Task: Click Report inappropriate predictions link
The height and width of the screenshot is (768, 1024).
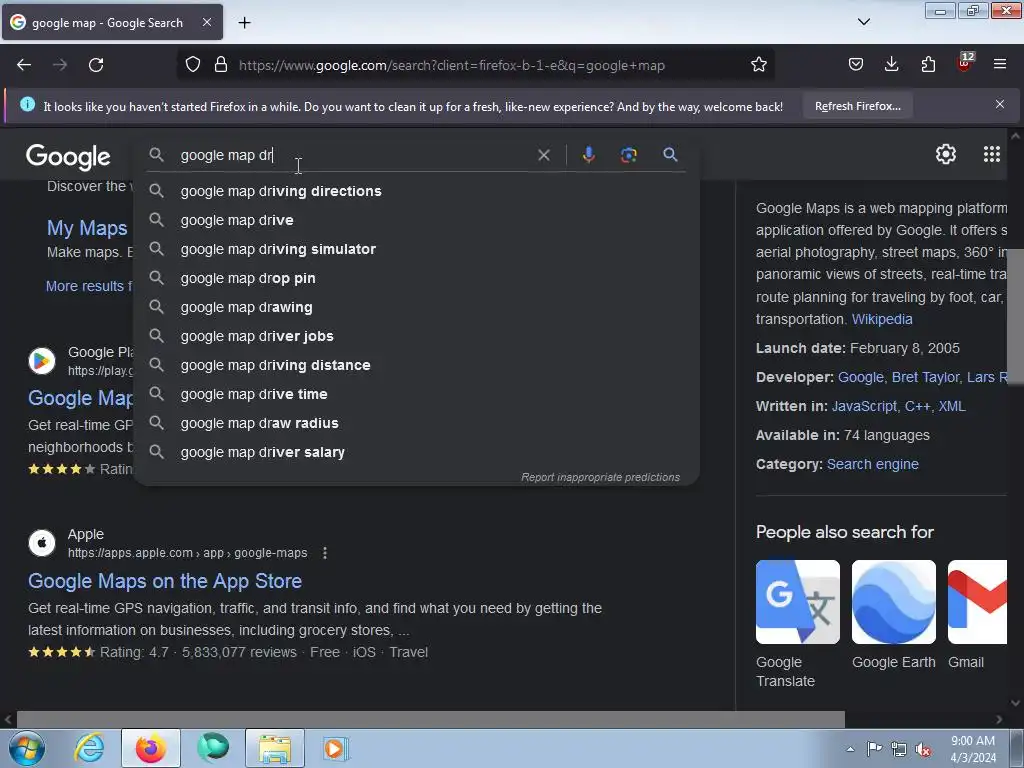Action: 600,477
